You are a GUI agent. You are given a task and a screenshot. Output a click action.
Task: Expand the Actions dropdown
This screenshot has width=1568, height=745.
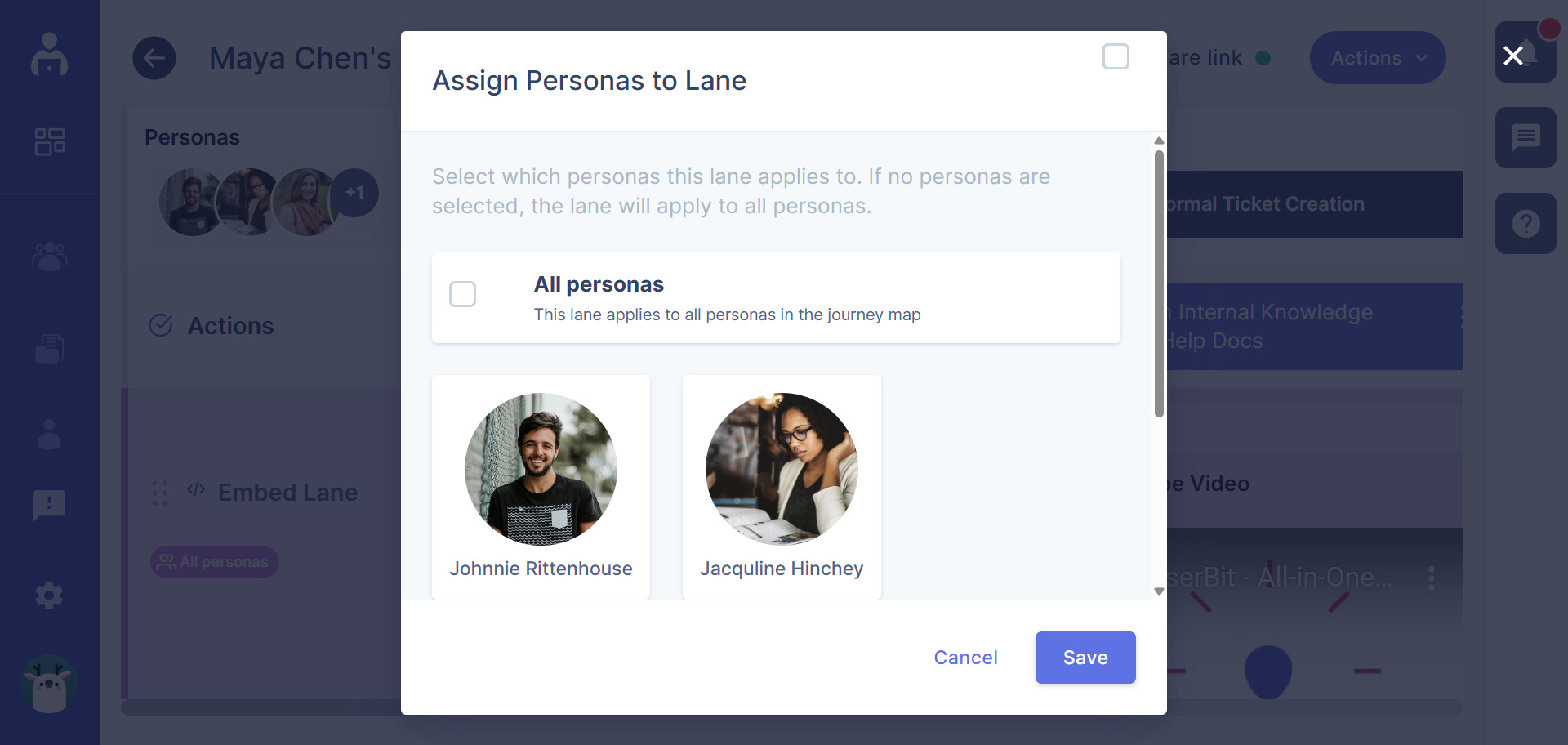pos(1376,57)
